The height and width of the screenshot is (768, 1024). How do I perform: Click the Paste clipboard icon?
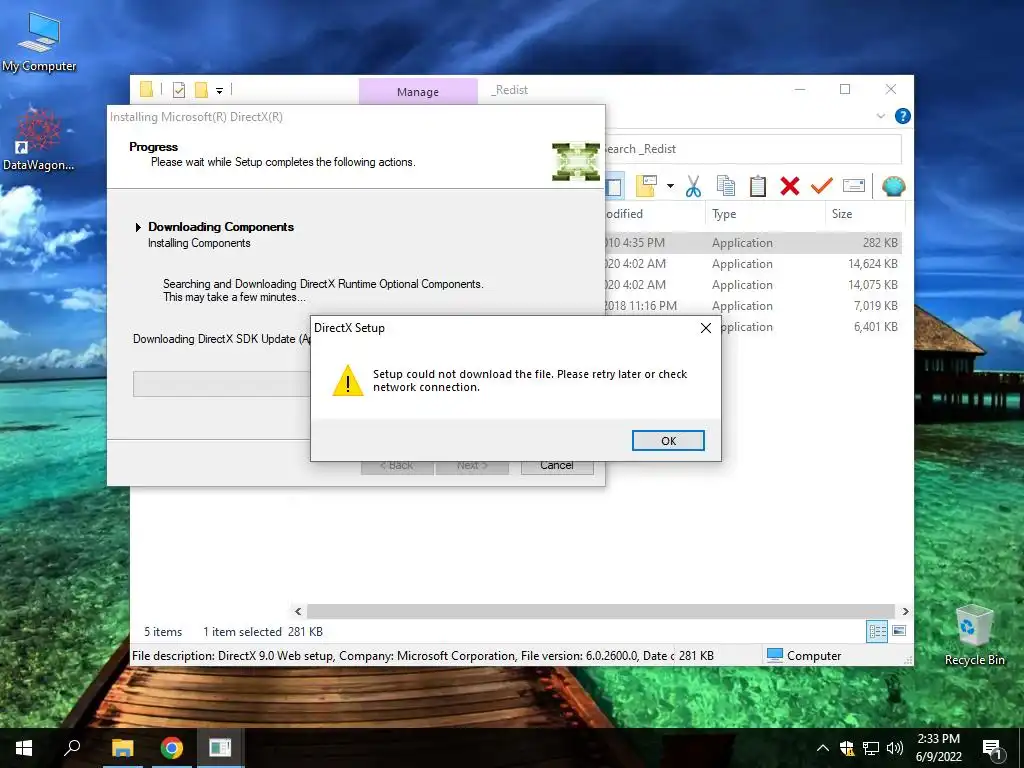758,186
